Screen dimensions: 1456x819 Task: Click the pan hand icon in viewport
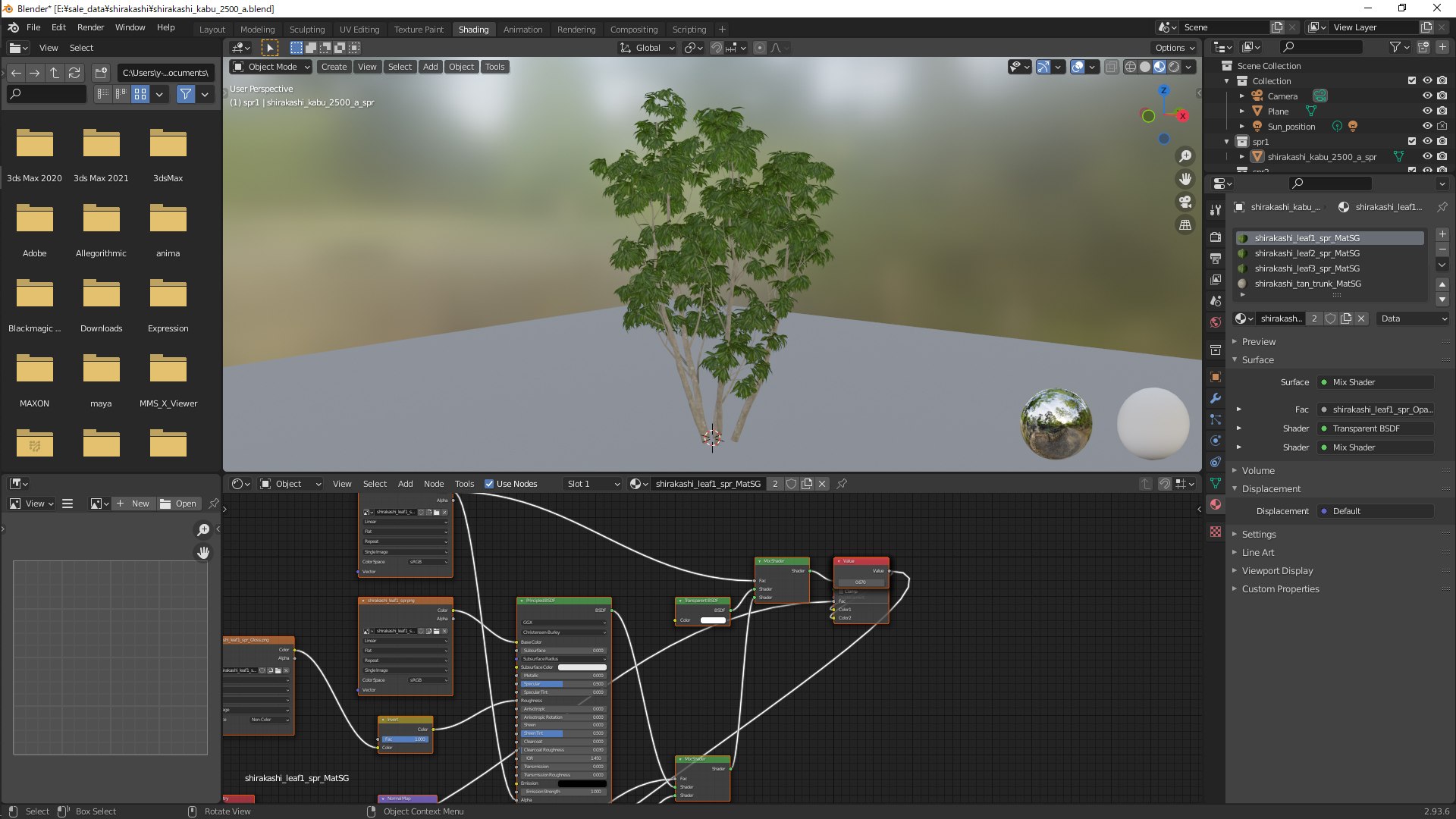[1185, 179]
